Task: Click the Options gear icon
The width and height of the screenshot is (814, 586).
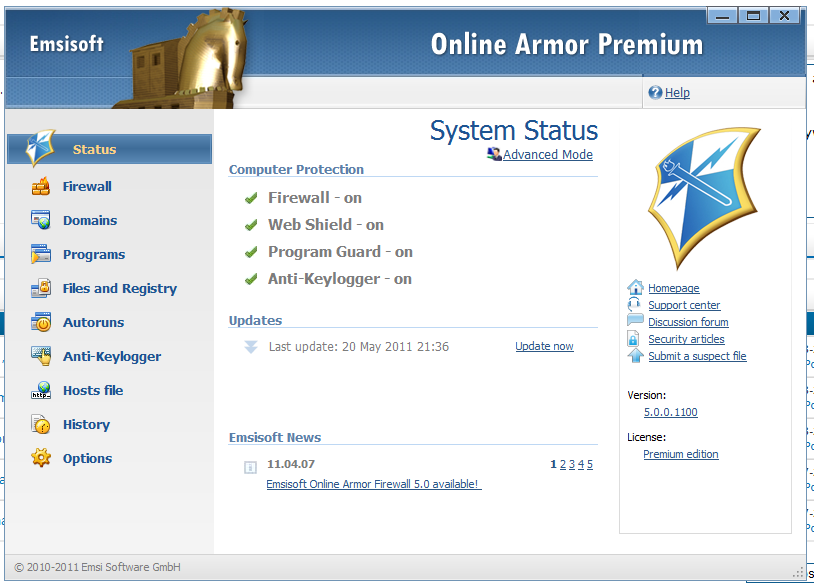Action: pyautogui.click(x=40, y=458)
